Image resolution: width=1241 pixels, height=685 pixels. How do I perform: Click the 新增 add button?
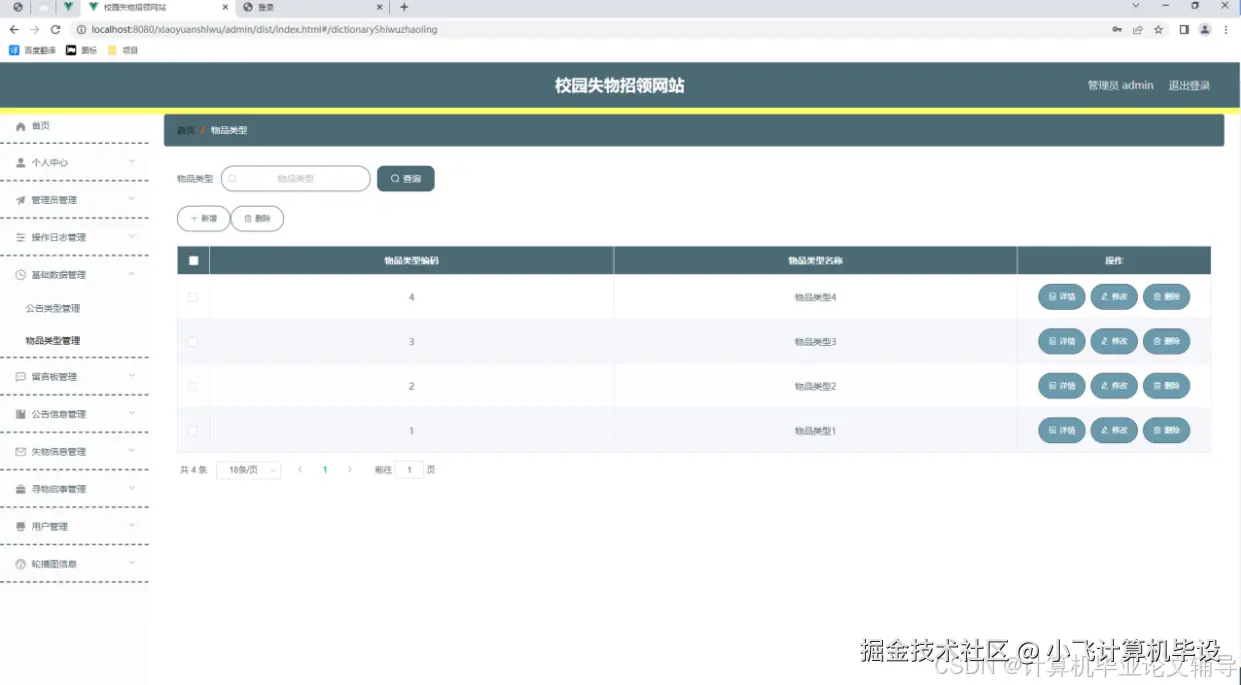click(203, 218)
